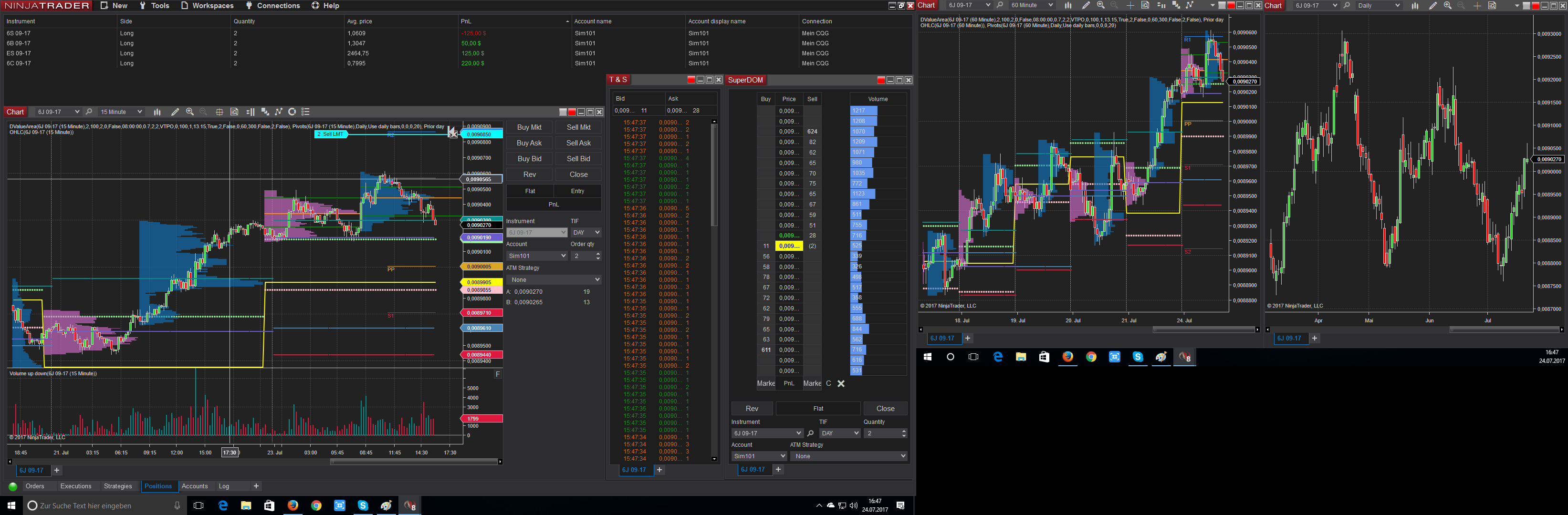Open Firefox from the left taskbar

point(293,505)
